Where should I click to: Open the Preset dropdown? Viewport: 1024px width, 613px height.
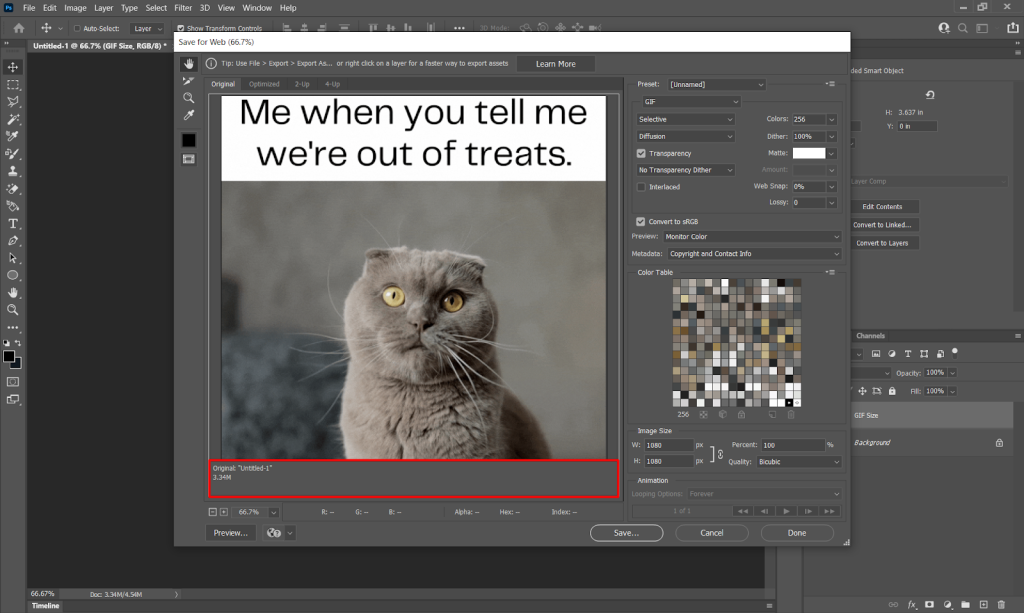click(x=716, y=84)
